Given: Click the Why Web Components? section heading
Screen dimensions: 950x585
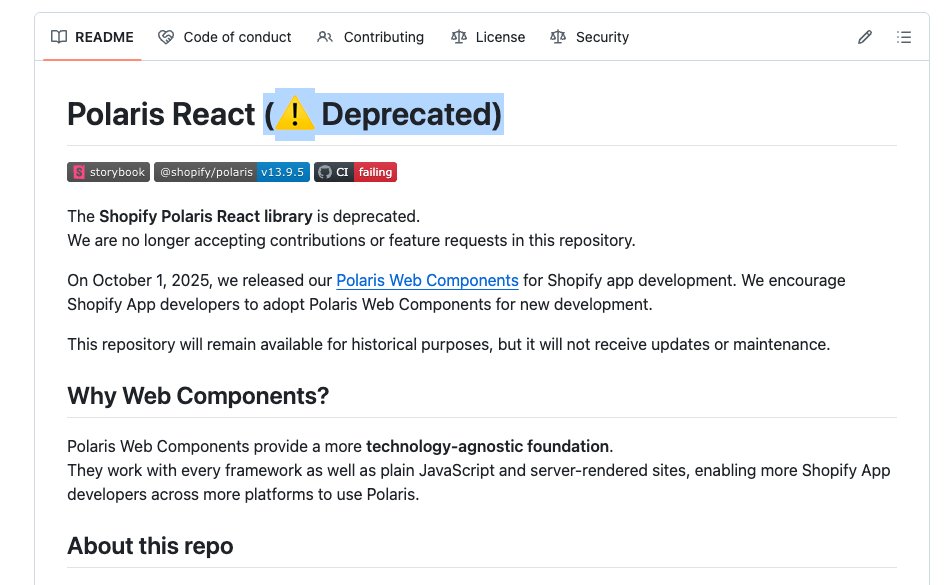Looking at the screenshot, I should [198, 395].
